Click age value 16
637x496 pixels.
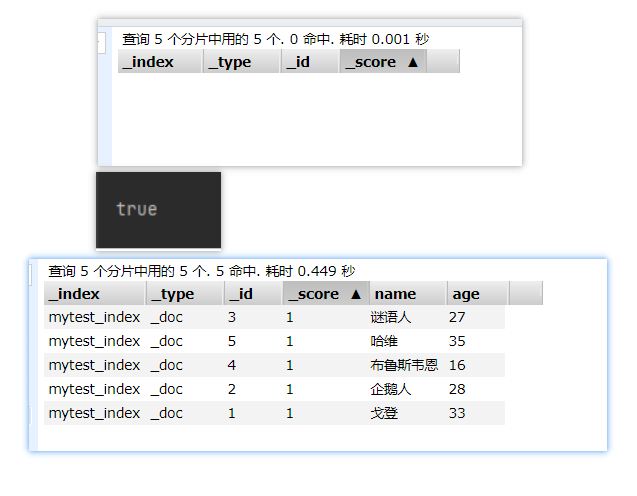[x=457, y=365]
